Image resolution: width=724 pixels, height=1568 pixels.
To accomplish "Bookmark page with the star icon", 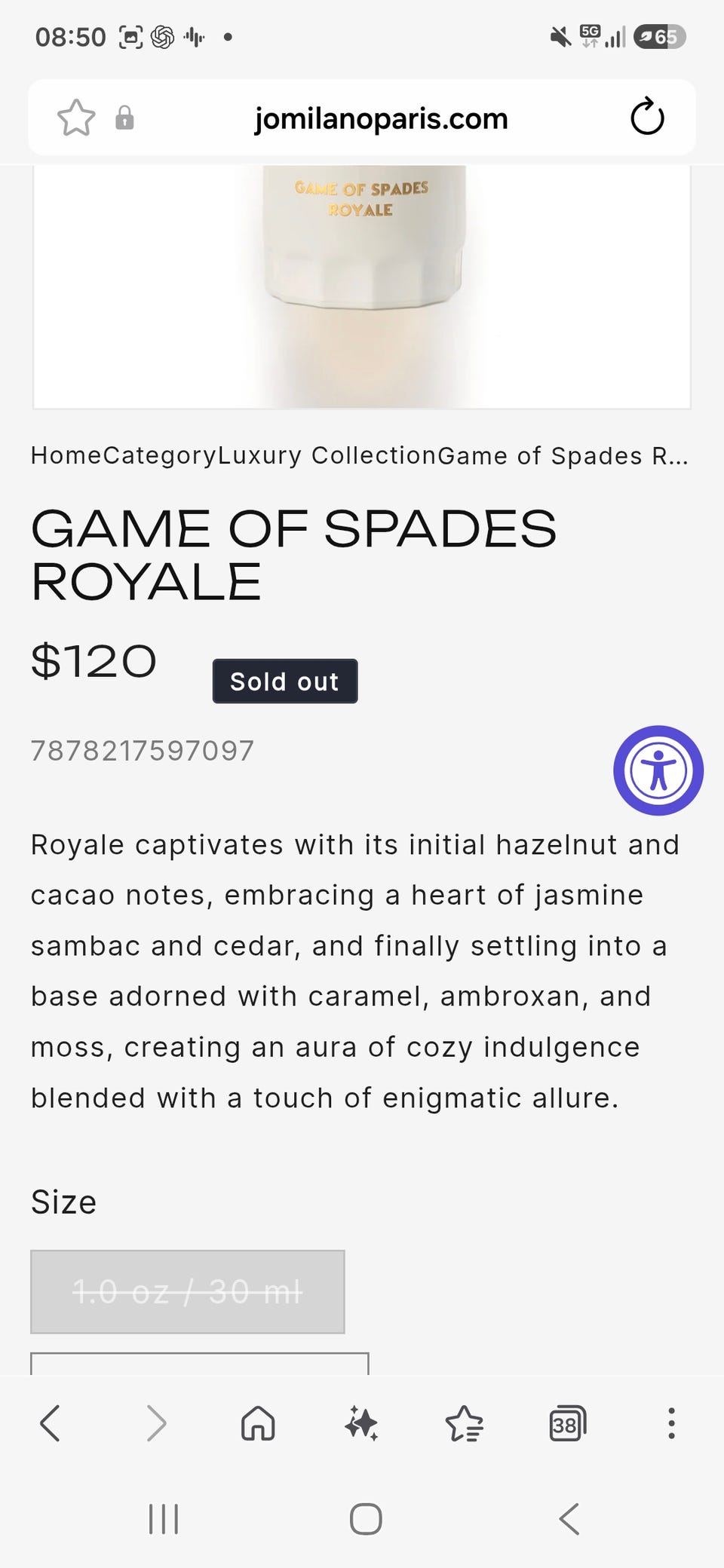I will 76,118.
